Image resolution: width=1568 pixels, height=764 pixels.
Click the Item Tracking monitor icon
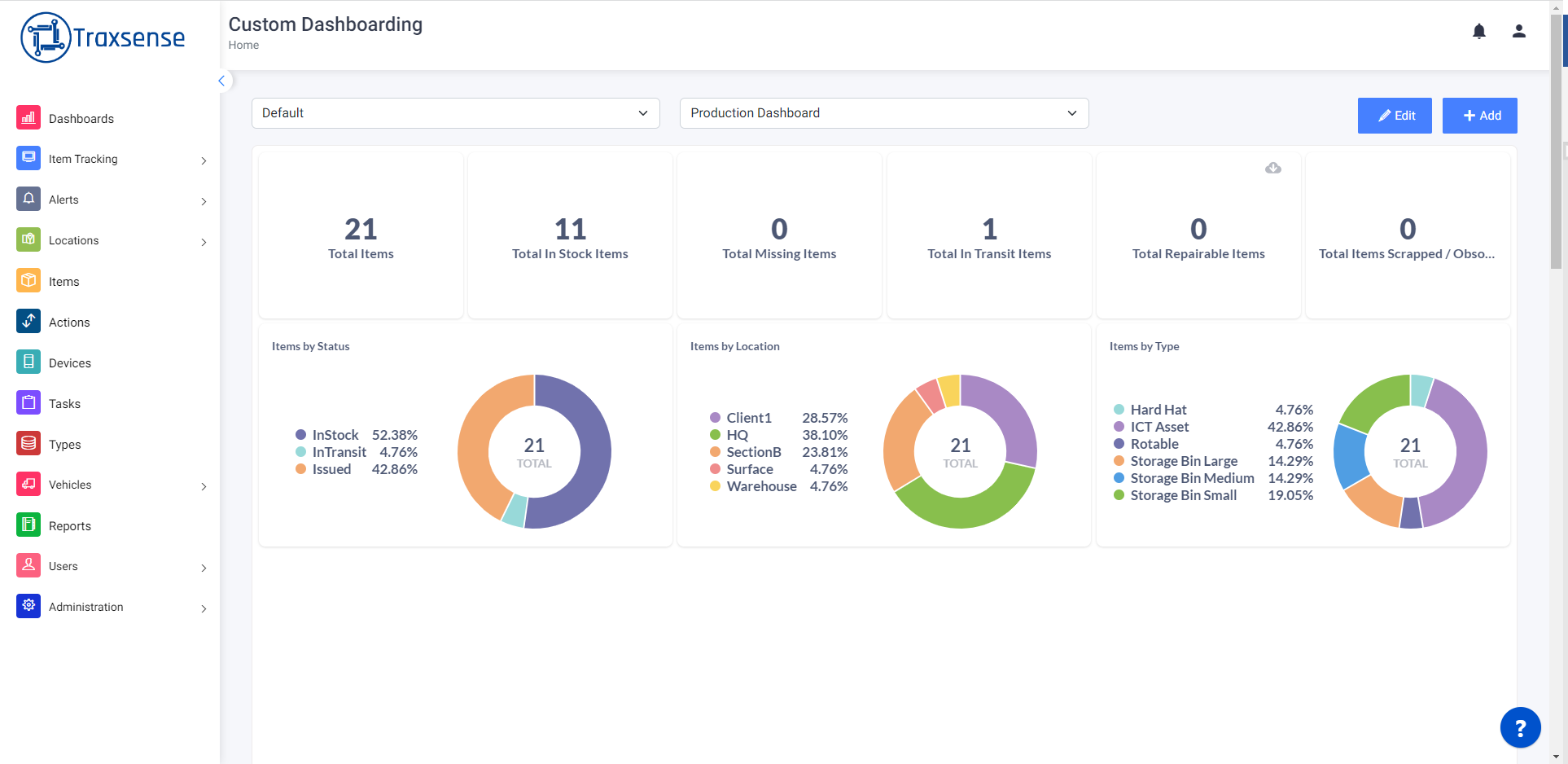pyautogui.click(x=28, y=159)
